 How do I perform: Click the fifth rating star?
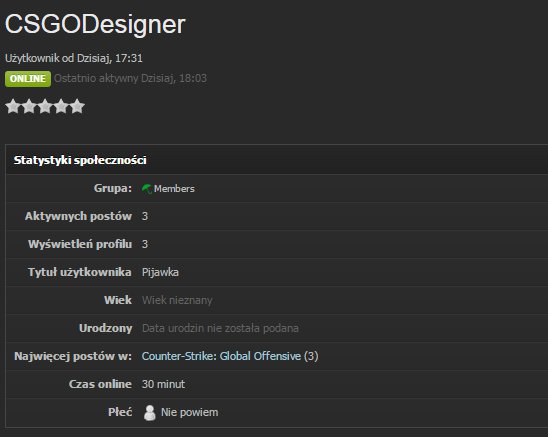click(x=77, y=106)
